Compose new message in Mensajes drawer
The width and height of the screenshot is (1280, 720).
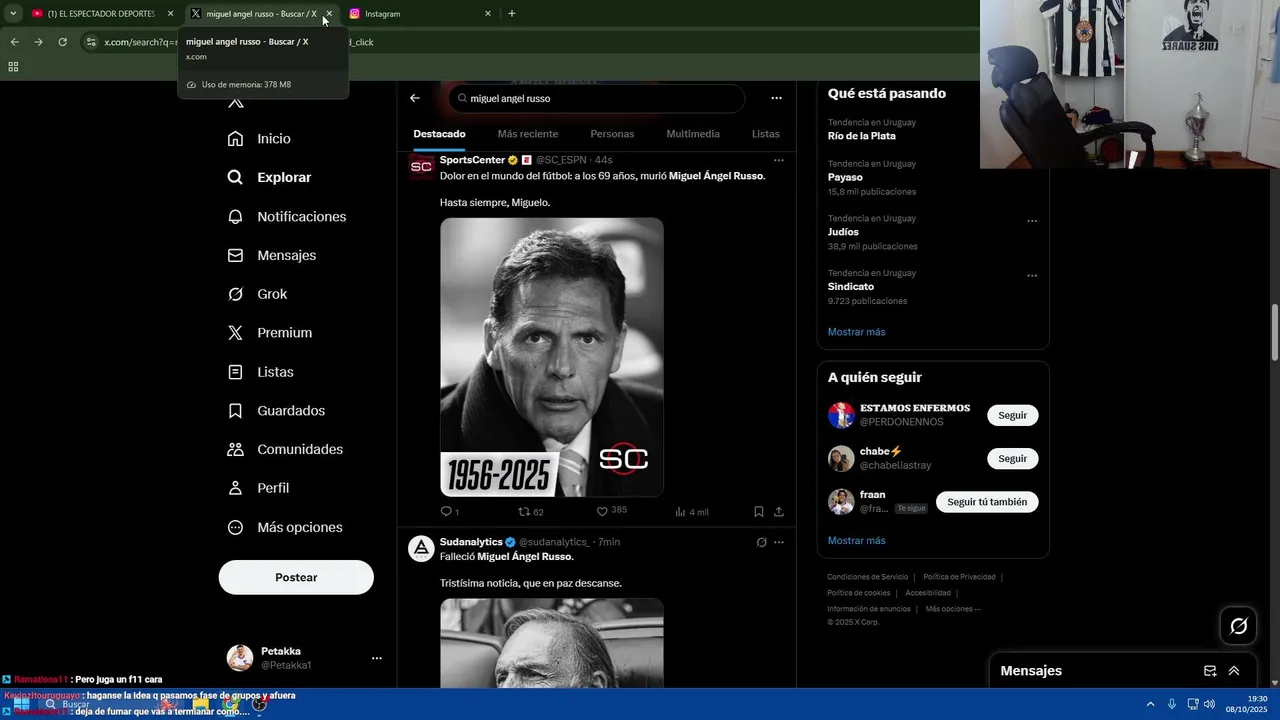(1210, 671)
